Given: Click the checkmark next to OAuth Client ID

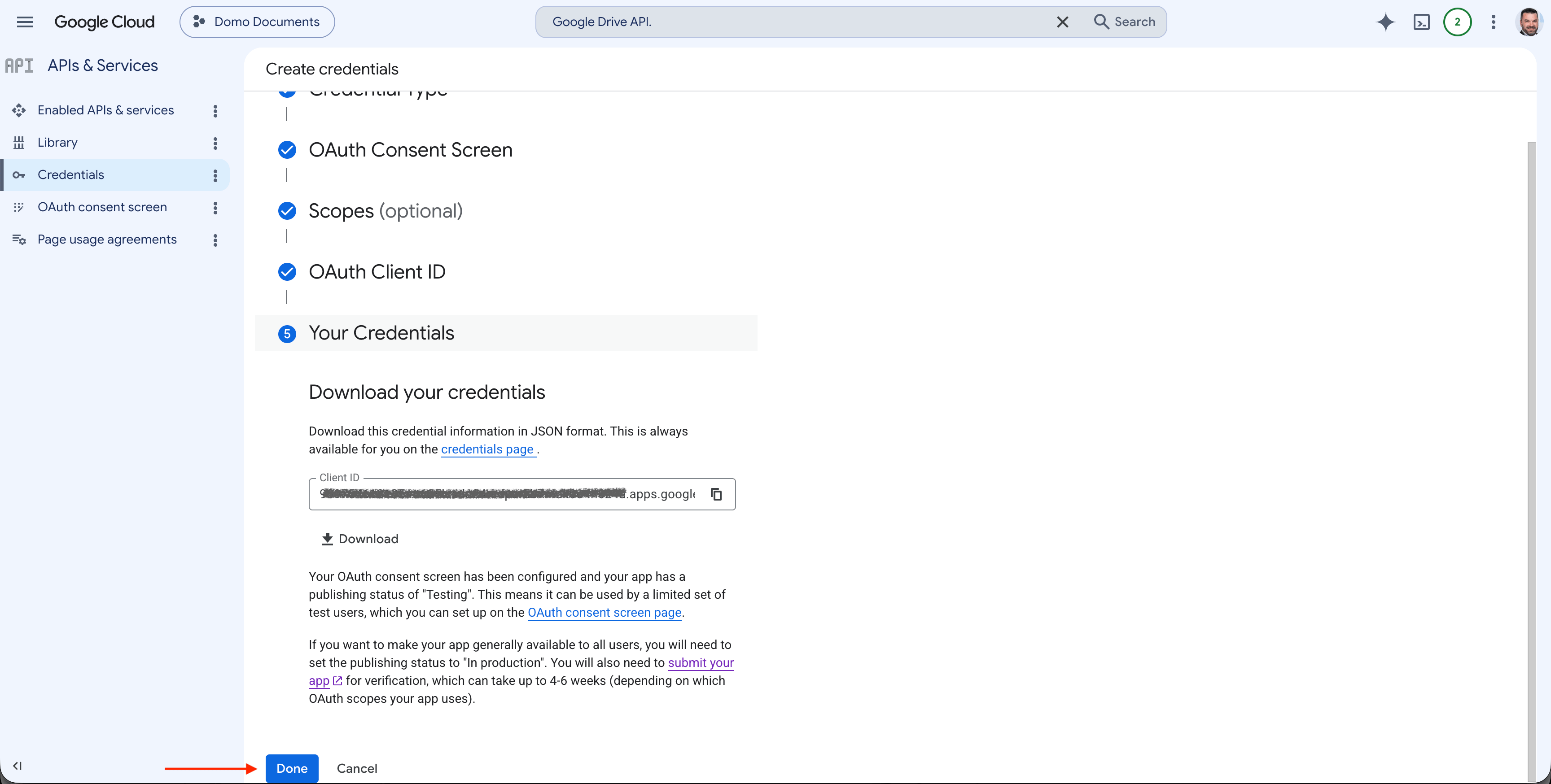Looking at the screenshot, I should (287, 272).
